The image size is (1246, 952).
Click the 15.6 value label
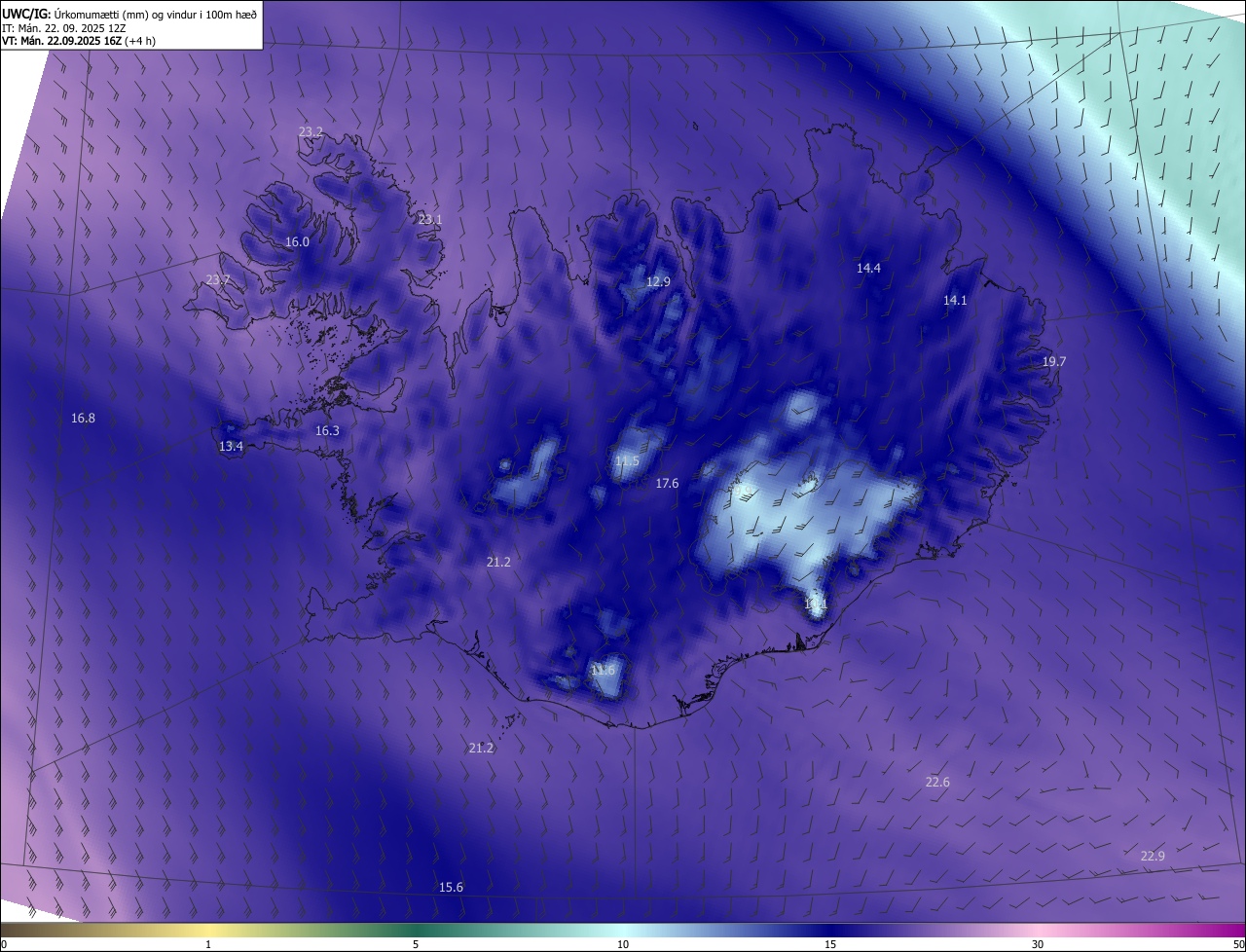pyautogui.click(x=451, y=888)
